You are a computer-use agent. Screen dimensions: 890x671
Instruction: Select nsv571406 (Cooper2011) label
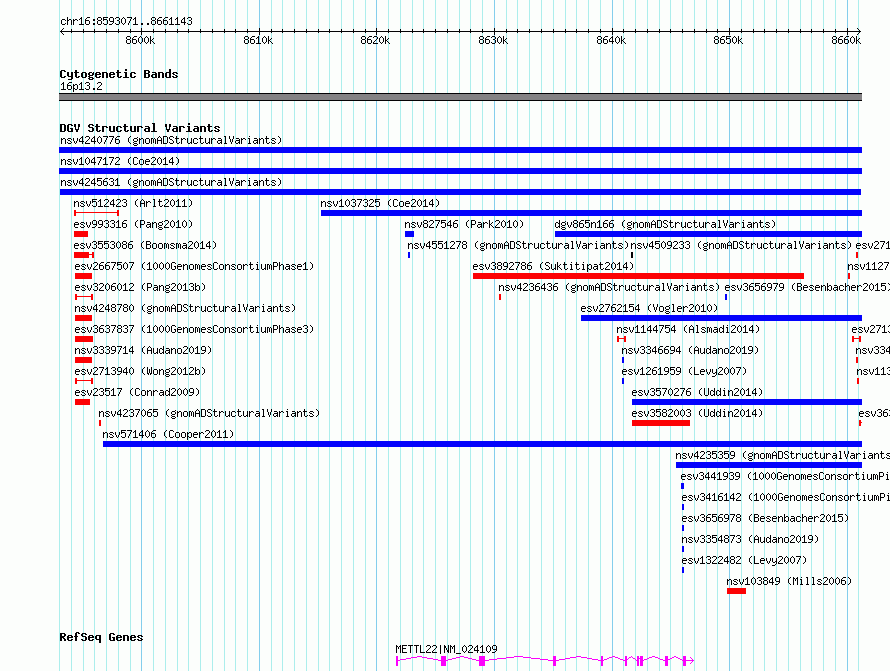[168, 434]
